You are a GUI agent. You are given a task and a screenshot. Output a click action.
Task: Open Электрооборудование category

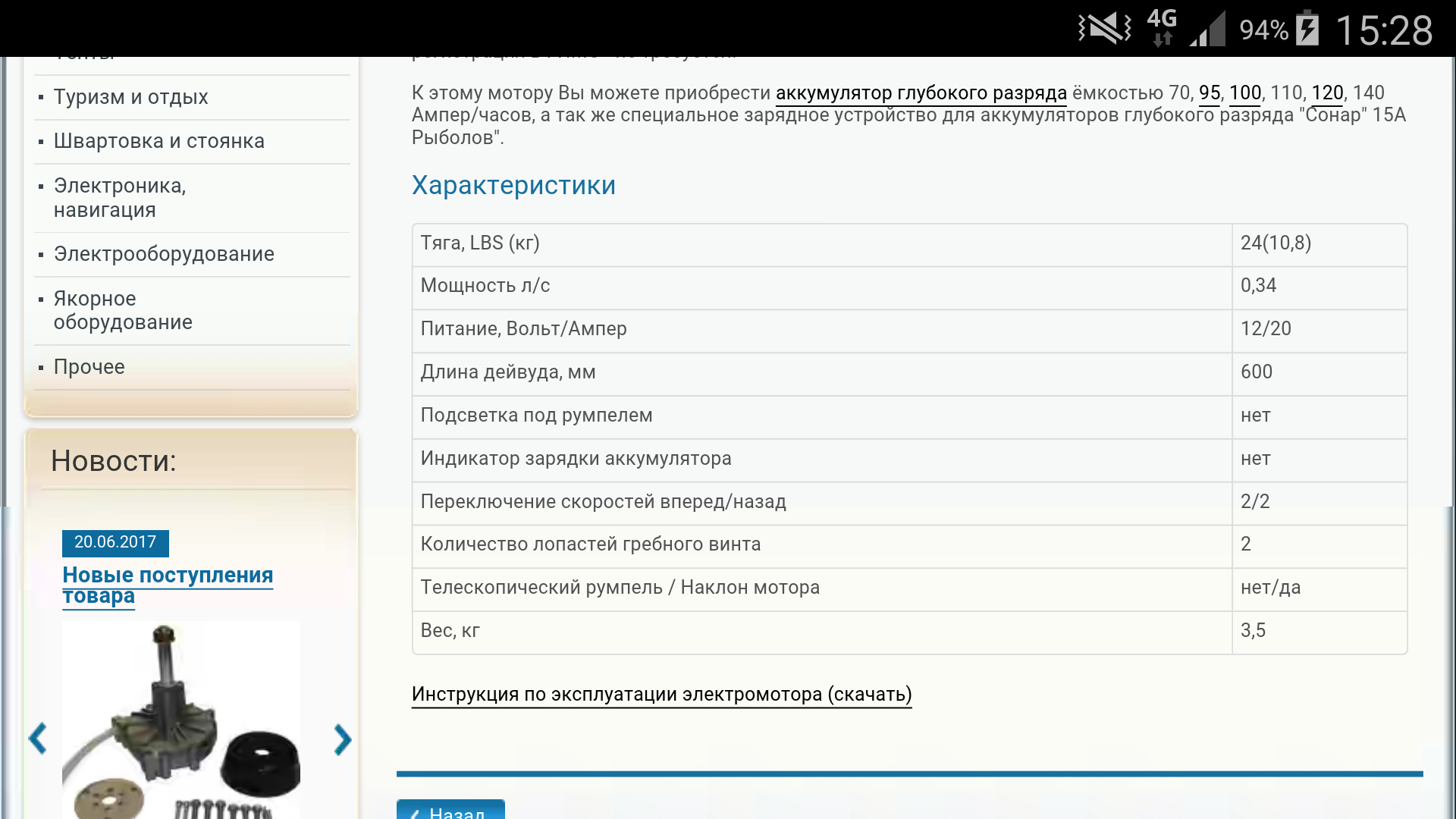point(164,254)
